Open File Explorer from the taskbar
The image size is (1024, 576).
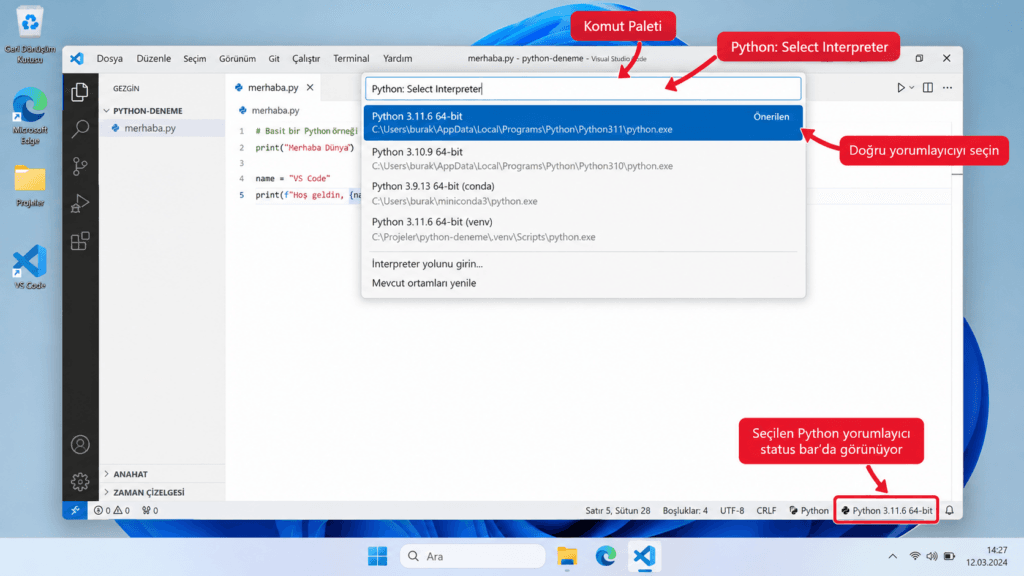tap(567, 556)
